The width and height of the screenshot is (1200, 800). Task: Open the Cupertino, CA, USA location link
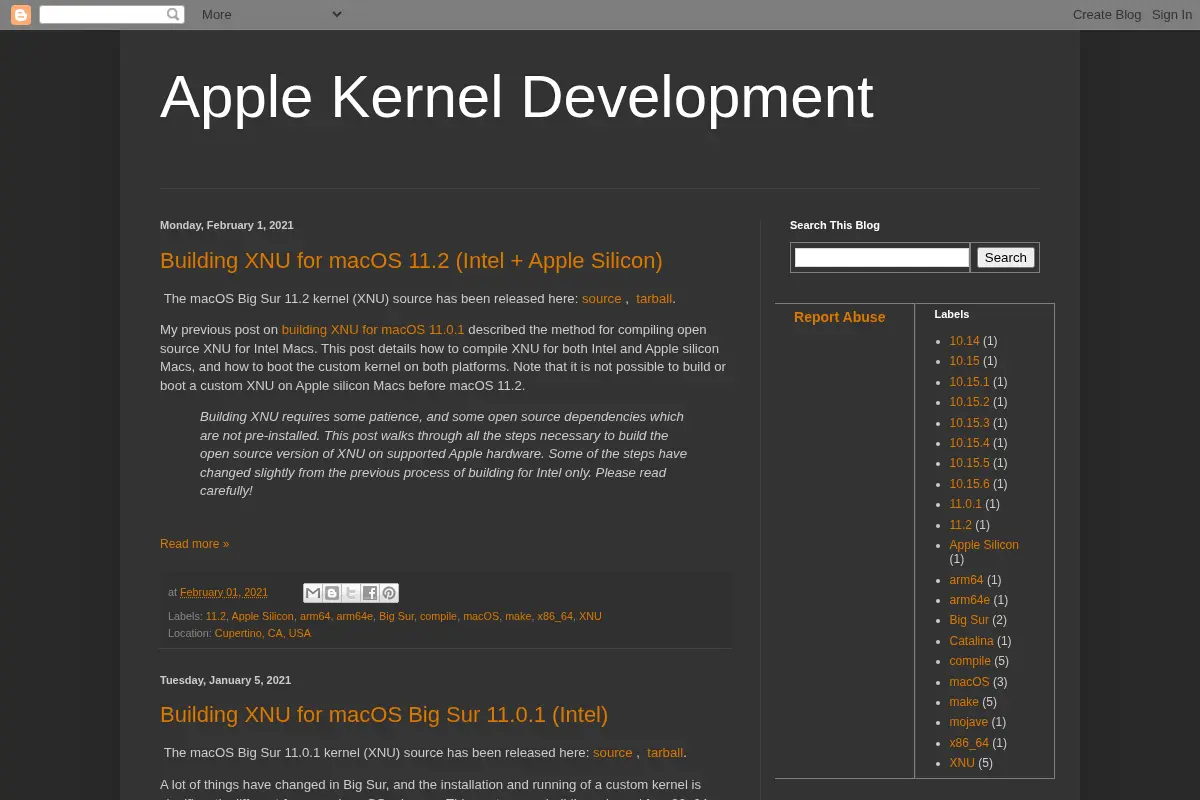tap(263, 633)
